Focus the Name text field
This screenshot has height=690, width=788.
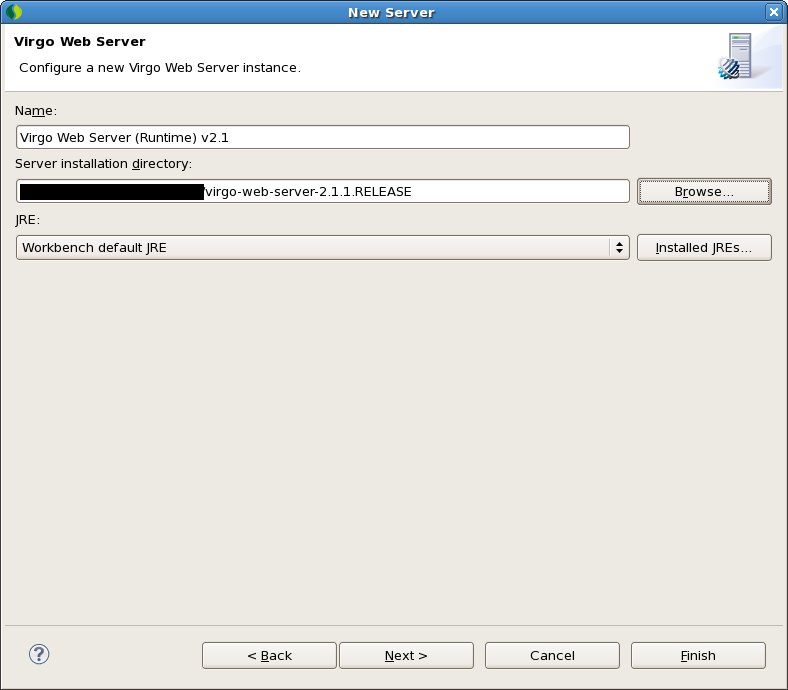pyautogui.click(x=323, y=137)
